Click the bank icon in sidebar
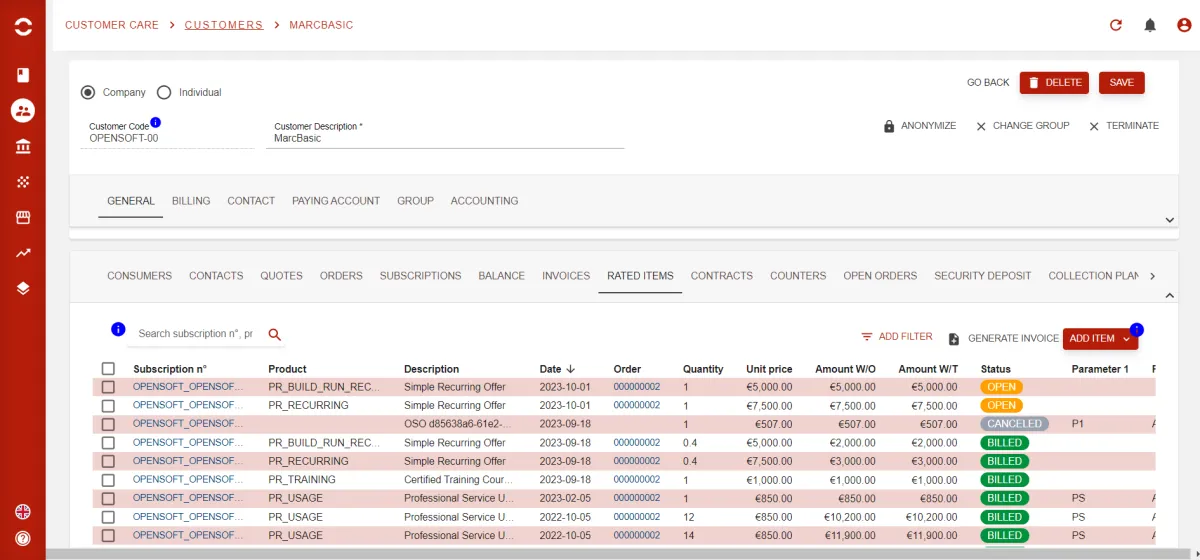This screenshot has height=560, width=1200. 23,147
